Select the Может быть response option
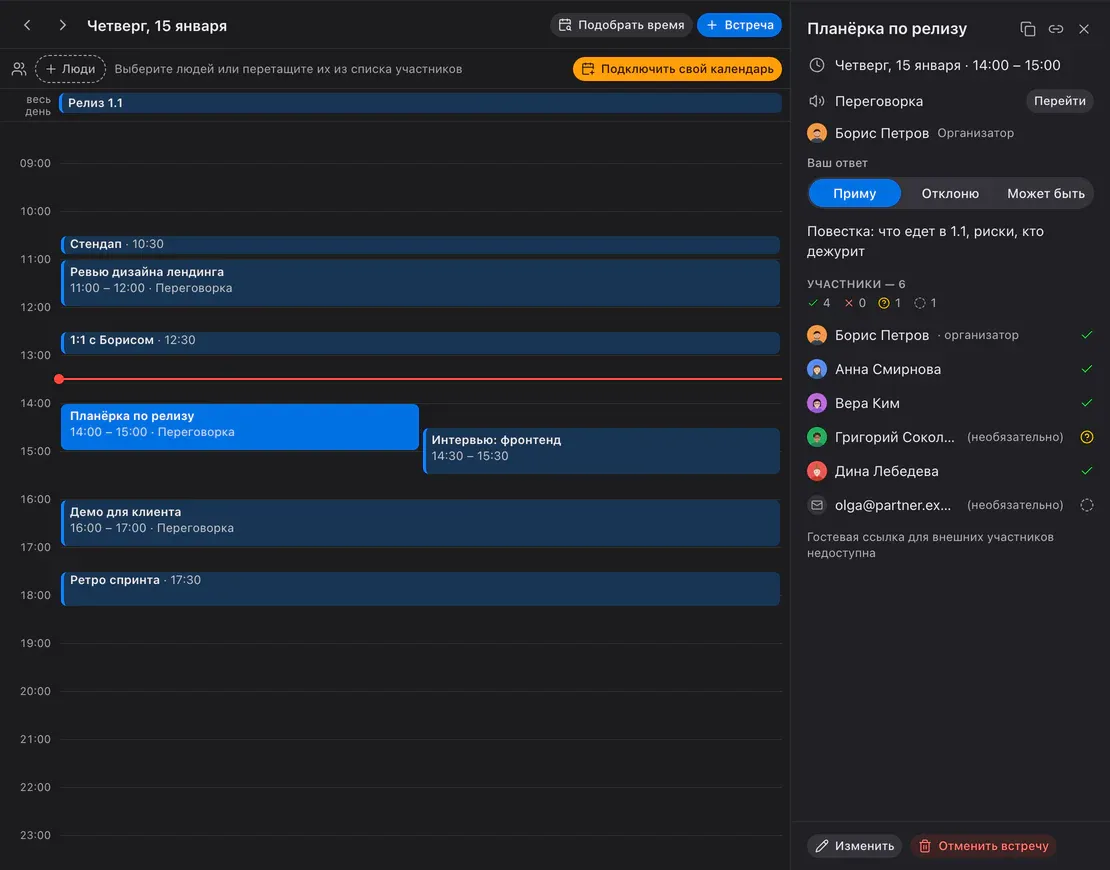The image size is (1110, 870). 1046,193
